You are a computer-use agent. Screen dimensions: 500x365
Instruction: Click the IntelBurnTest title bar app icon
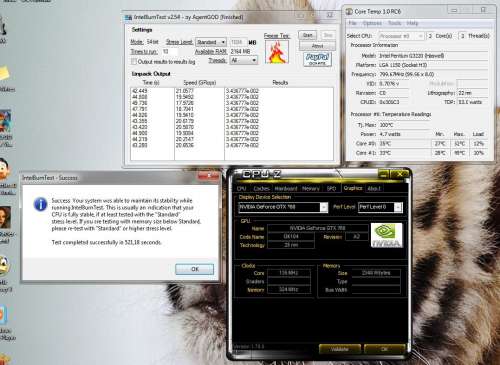click(128, 17)
